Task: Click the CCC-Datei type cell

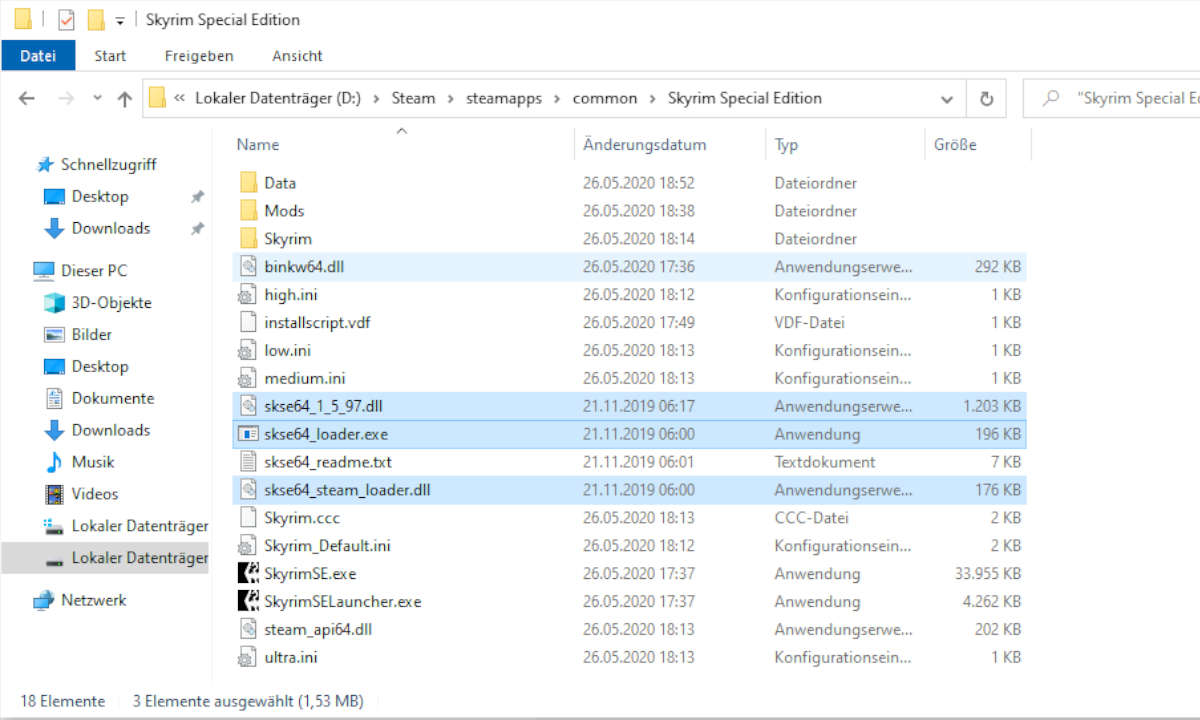Action: click(x=811, y=518)
